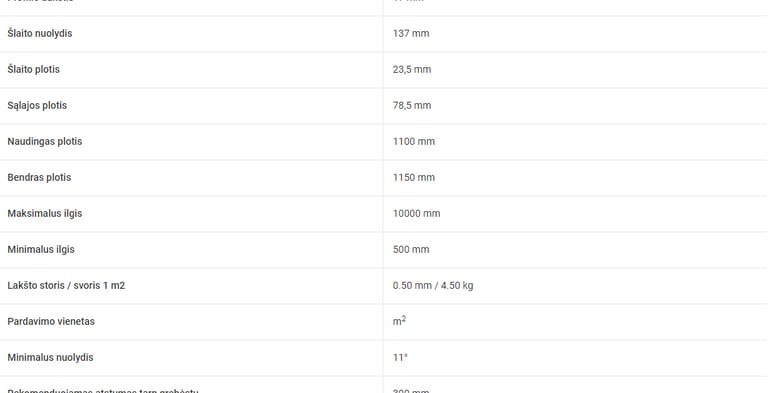768x393 pixels.
Task: Select the 0.50 mm / 4.50 kg value
Action: point(433,285)
